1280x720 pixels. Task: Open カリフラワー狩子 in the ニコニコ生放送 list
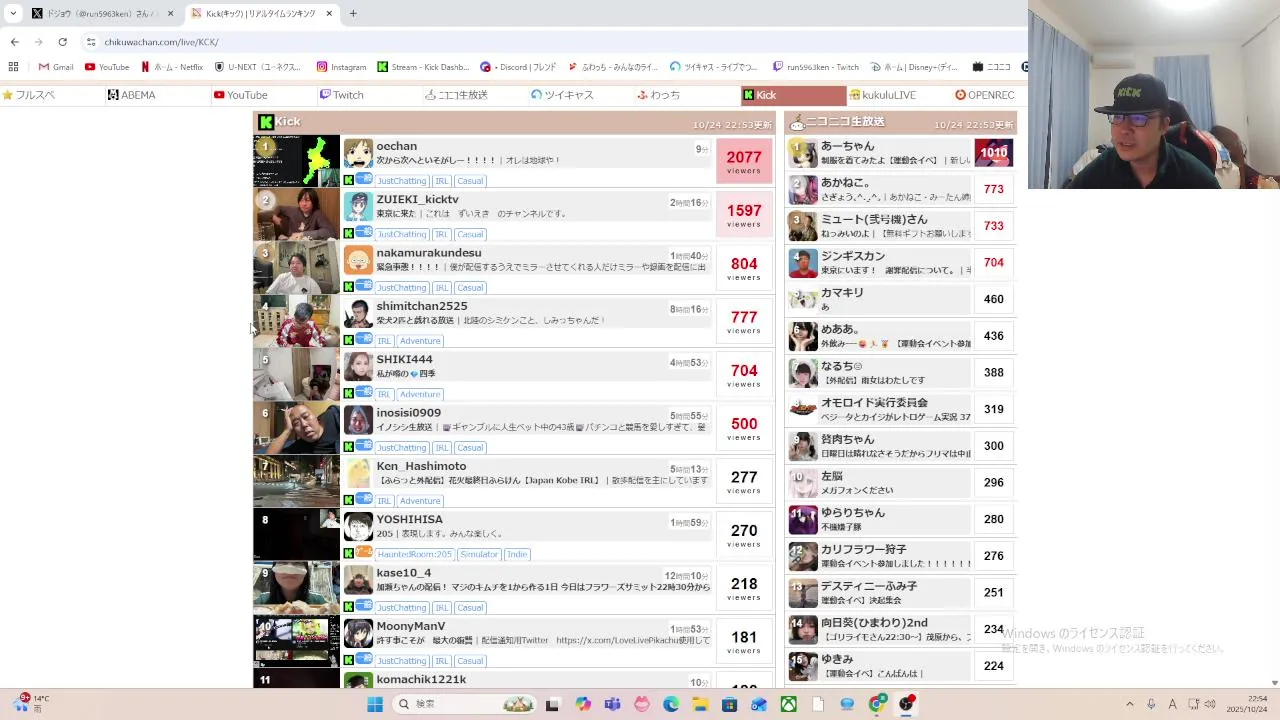click(x=863, y=549)
